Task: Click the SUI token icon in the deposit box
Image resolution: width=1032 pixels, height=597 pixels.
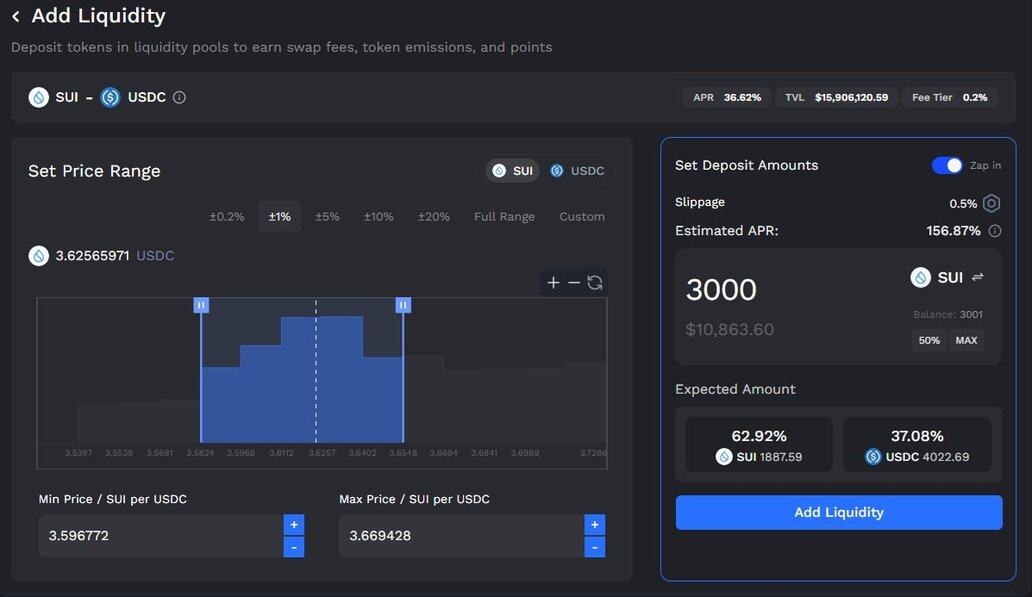Action: click(x=920, y=277)
